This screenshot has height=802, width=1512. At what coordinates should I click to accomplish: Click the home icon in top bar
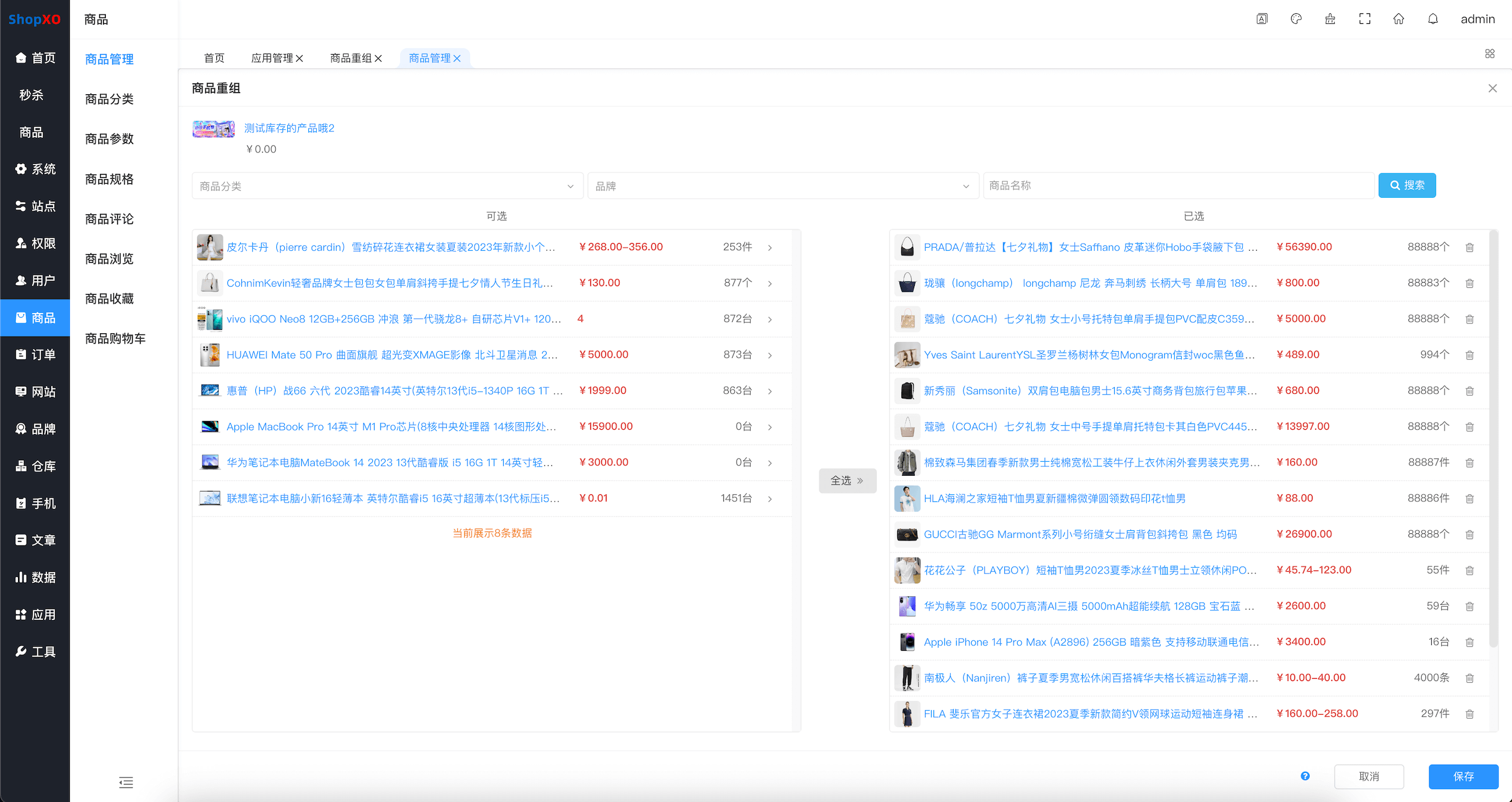tap(1399, 19)
